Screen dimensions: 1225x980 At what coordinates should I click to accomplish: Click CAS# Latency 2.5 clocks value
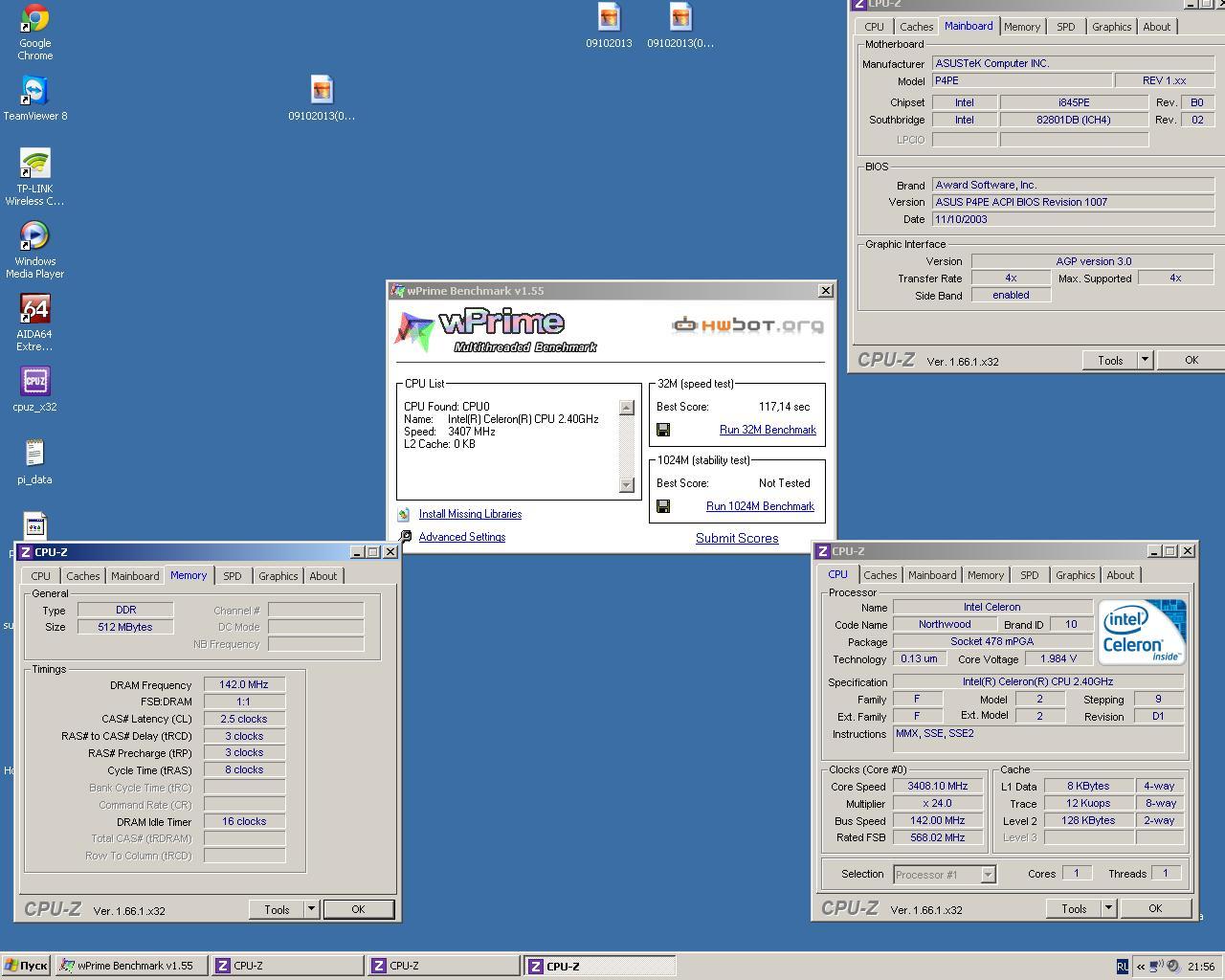click(244, 719)
